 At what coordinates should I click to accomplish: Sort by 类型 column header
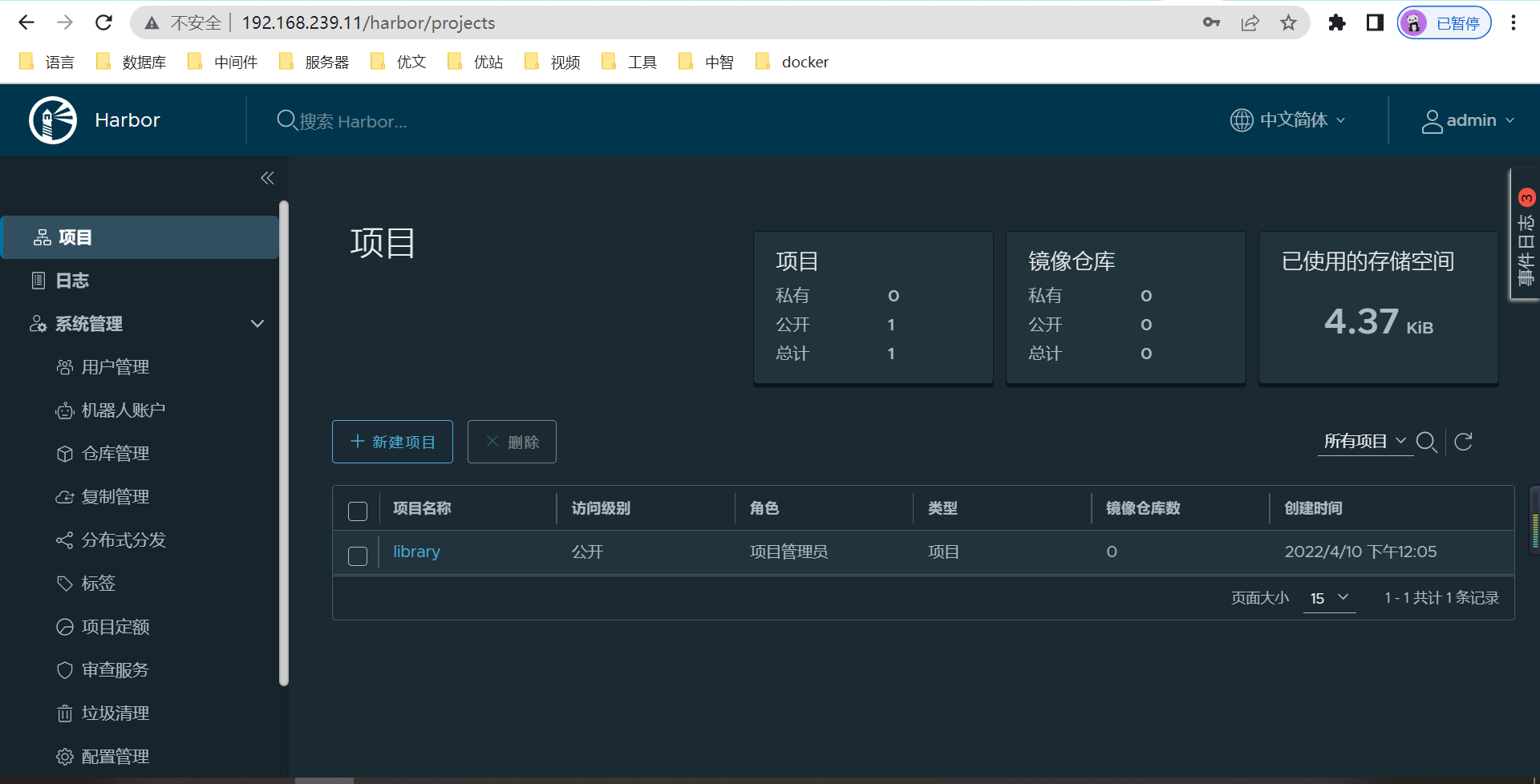point(942,508)
